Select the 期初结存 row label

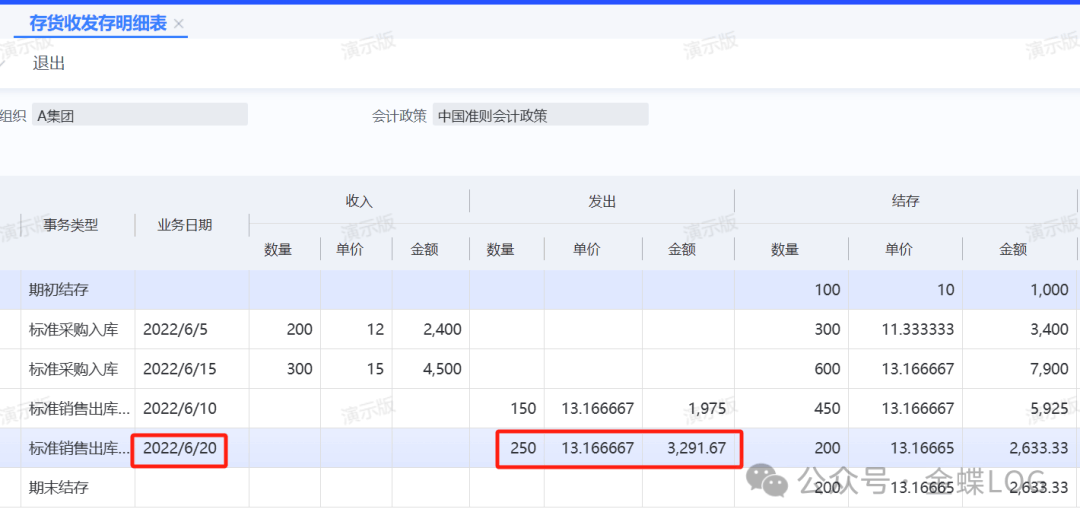point(59,290)
